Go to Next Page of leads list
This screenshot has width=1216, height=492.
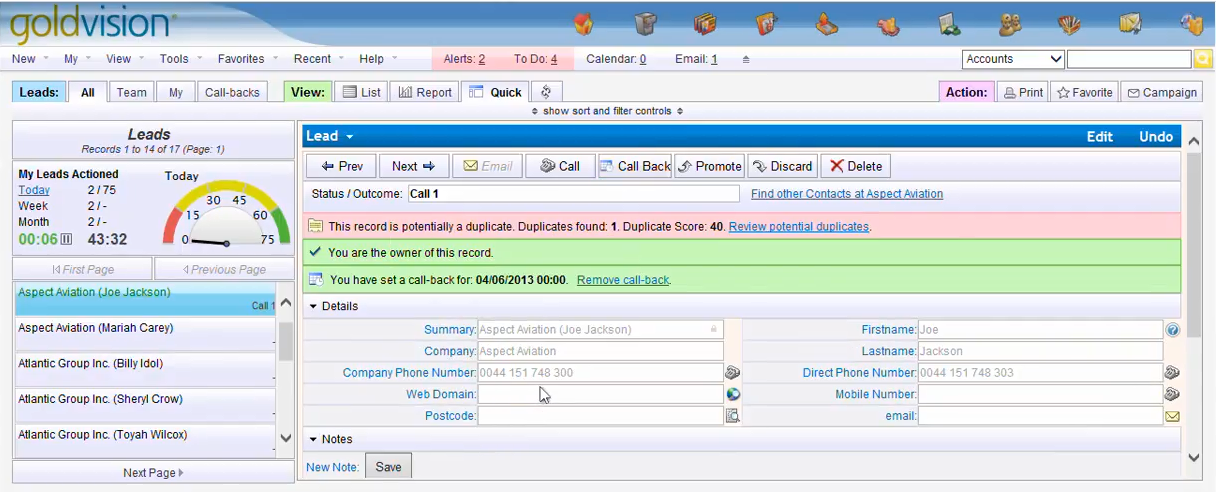[x=153, y=473]
